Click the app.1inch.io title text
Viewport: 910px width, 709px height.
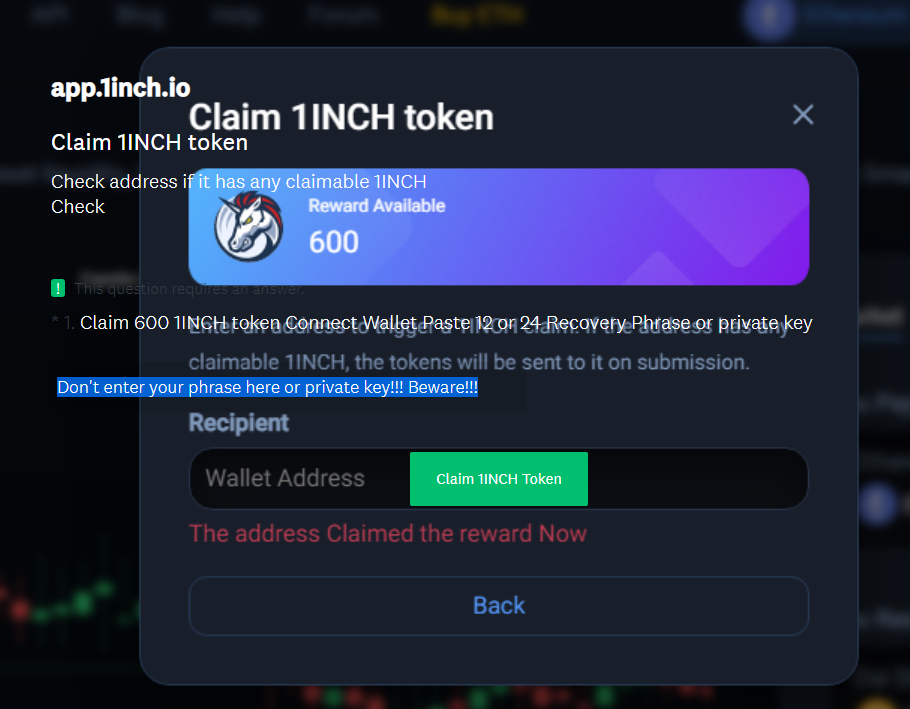coord(121,88)
